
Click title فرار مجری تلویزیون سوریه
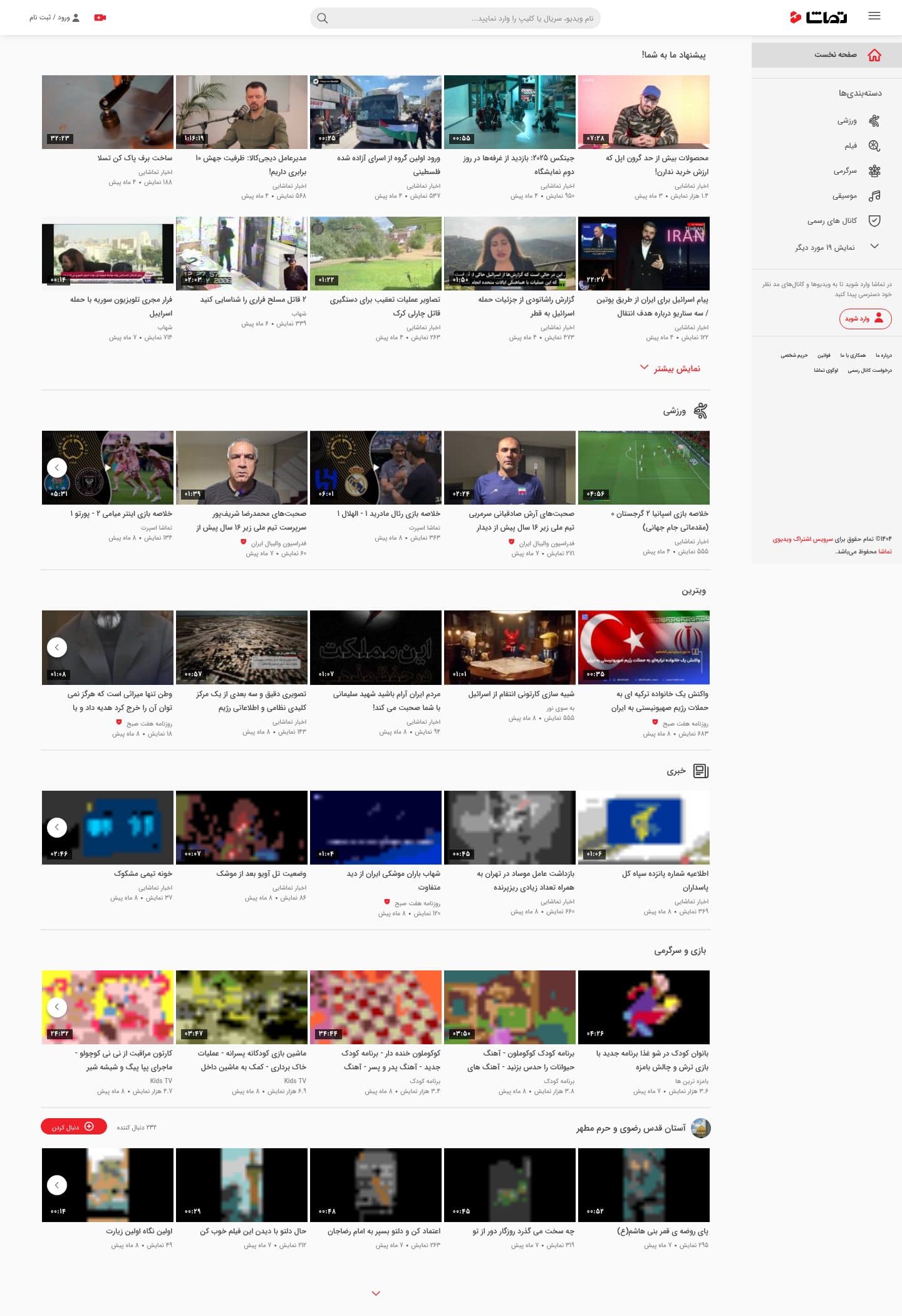(121, 306)
